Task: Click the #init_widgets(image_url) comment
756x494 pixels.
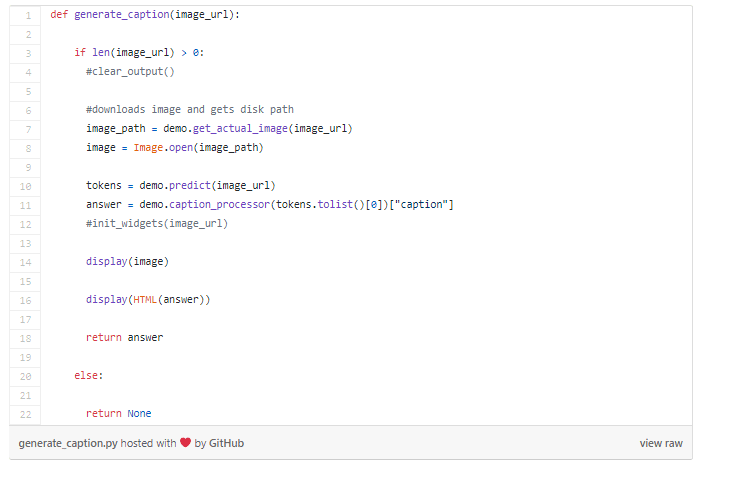Action: [157, 223]
